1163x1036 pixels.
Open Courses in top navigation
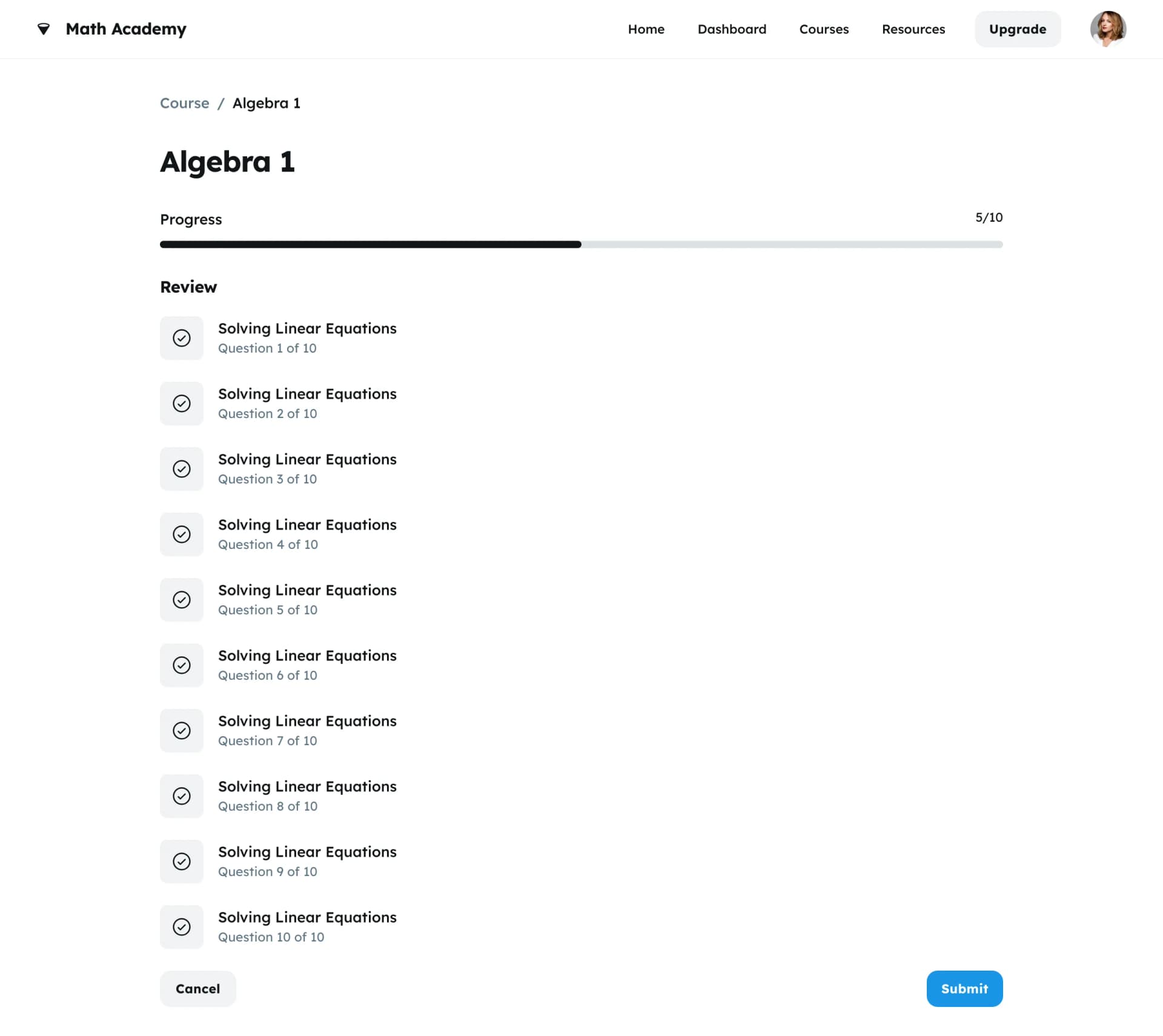[x=824, y=29]
